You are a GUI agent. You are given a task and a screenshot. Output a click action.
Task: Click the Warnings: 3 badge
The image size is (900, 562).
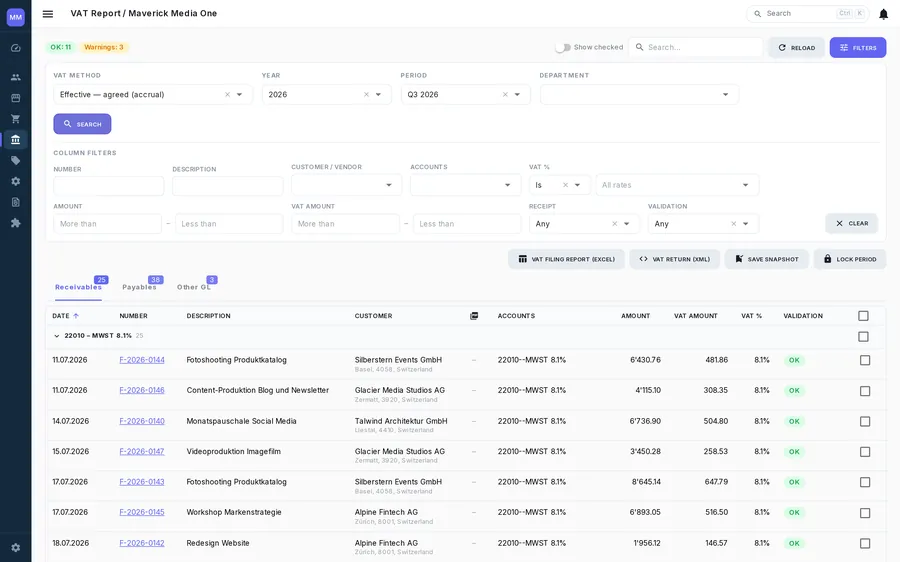point(104,47)
